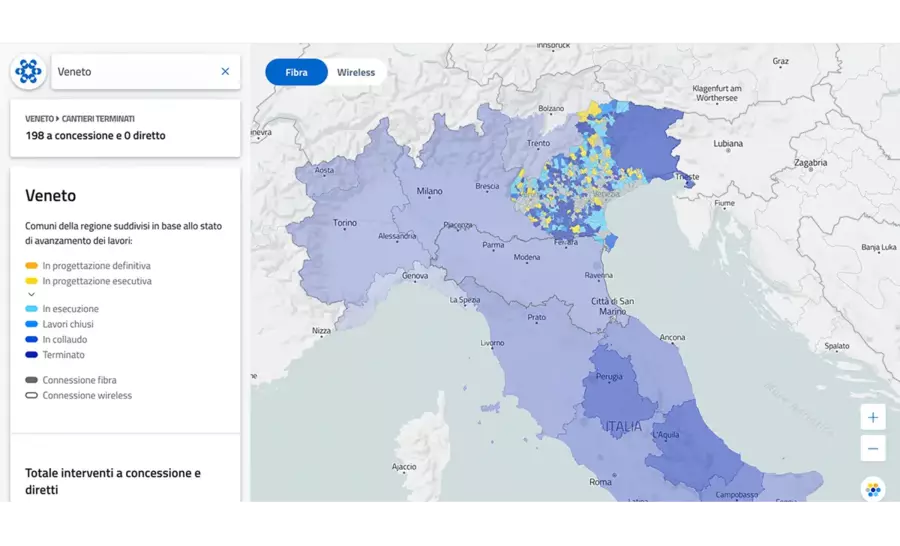Viewport: 900px width, 546px height.
Task: Click the 198 a concessione e 0 diretto text
Action: pyautogui.click(x=95, y=135)
